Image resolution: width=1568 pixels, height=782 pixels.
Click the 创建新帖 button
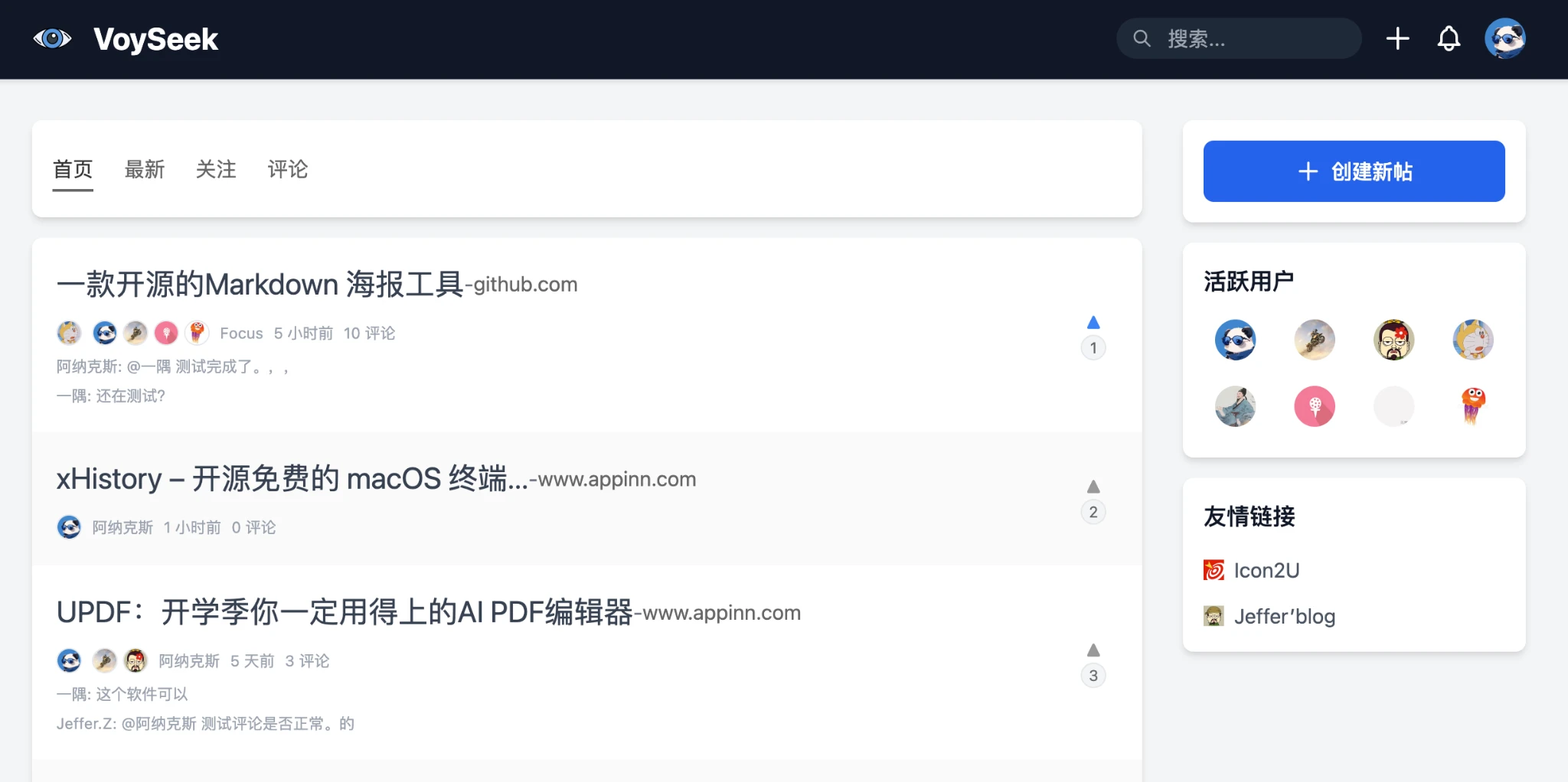tap(1354, 171)
